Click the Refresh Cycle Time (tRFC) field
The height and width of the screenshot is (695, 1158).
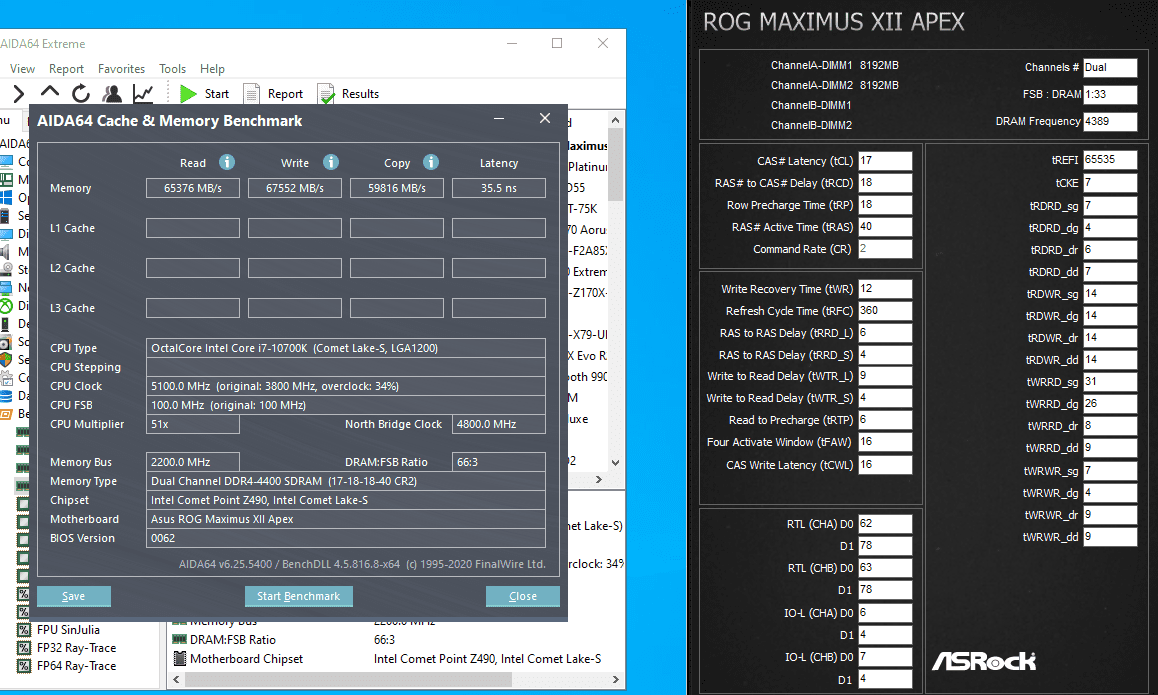(x=885, y=311)
